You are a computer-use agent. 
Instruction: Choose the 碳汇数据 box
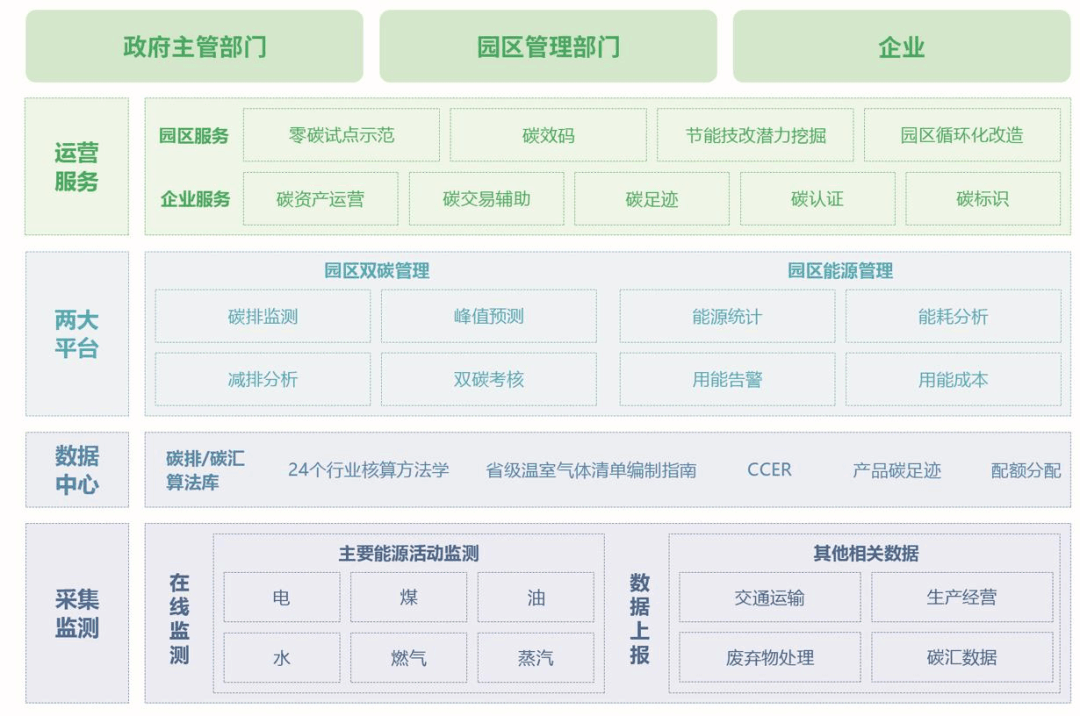pos(962,657)
